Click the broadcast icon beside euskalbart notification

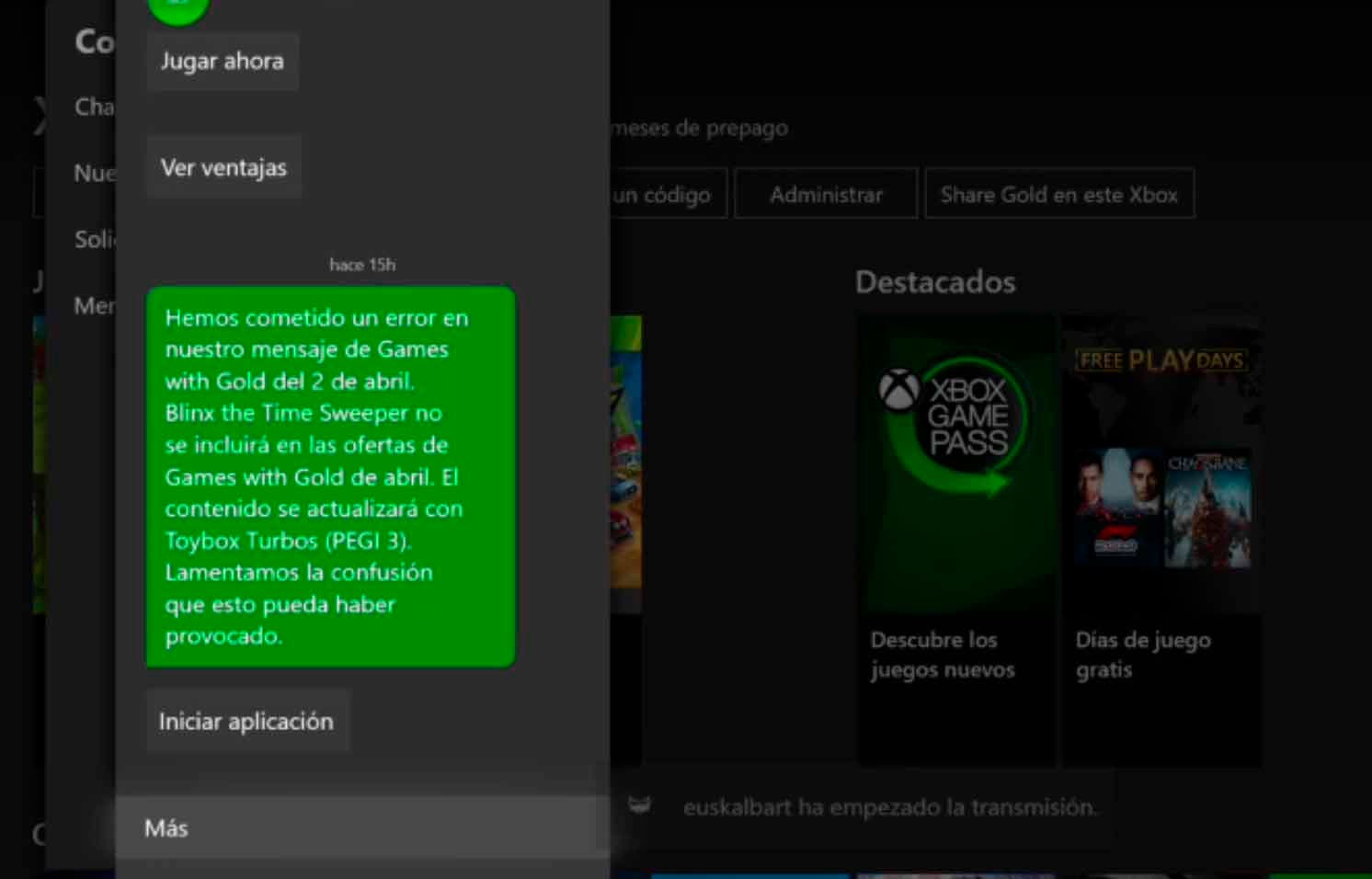(640, 805)
